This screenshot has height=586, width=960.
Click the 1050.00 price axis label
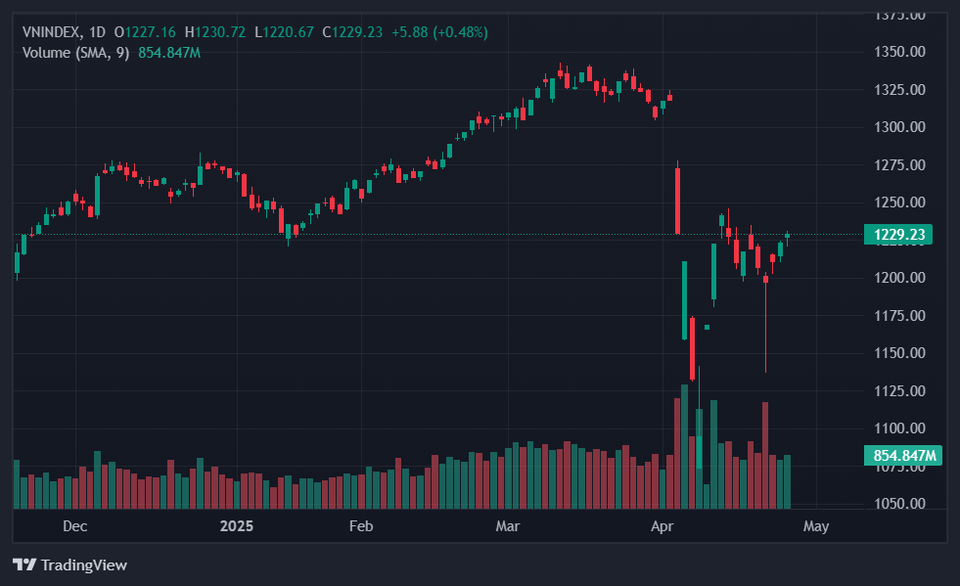[x=899, y=503]
